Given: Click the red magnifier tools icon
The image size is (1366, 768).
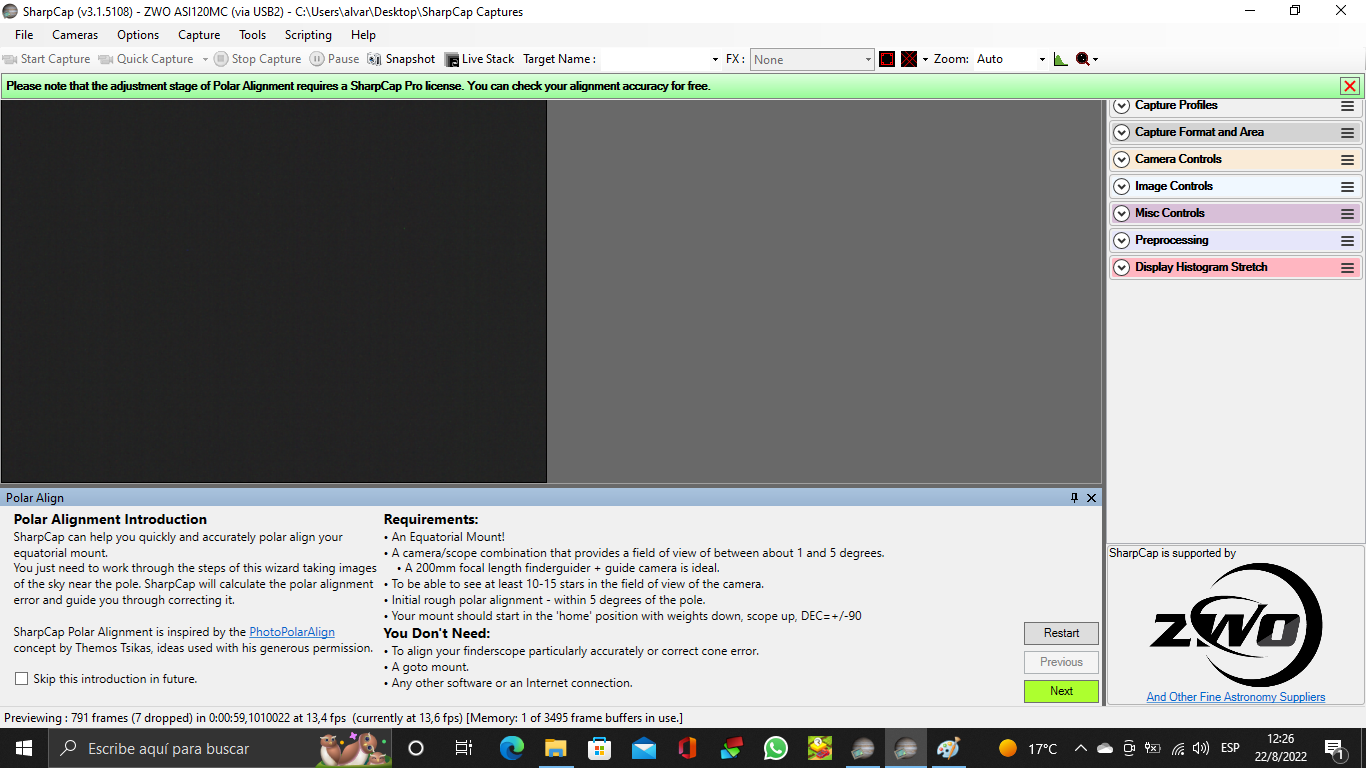Looking at the screenshot, I should (1083, 59).
